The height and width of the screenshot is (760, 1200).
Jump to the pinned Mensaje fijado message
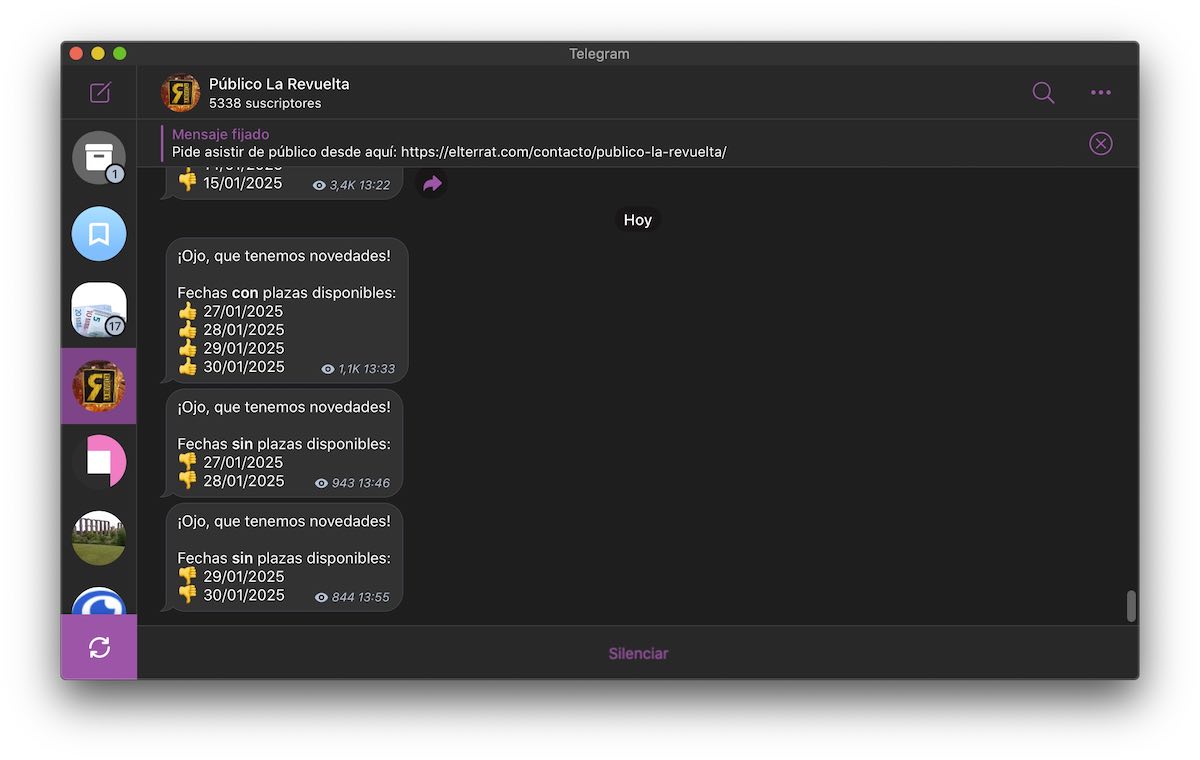click(x=449, y=143)
